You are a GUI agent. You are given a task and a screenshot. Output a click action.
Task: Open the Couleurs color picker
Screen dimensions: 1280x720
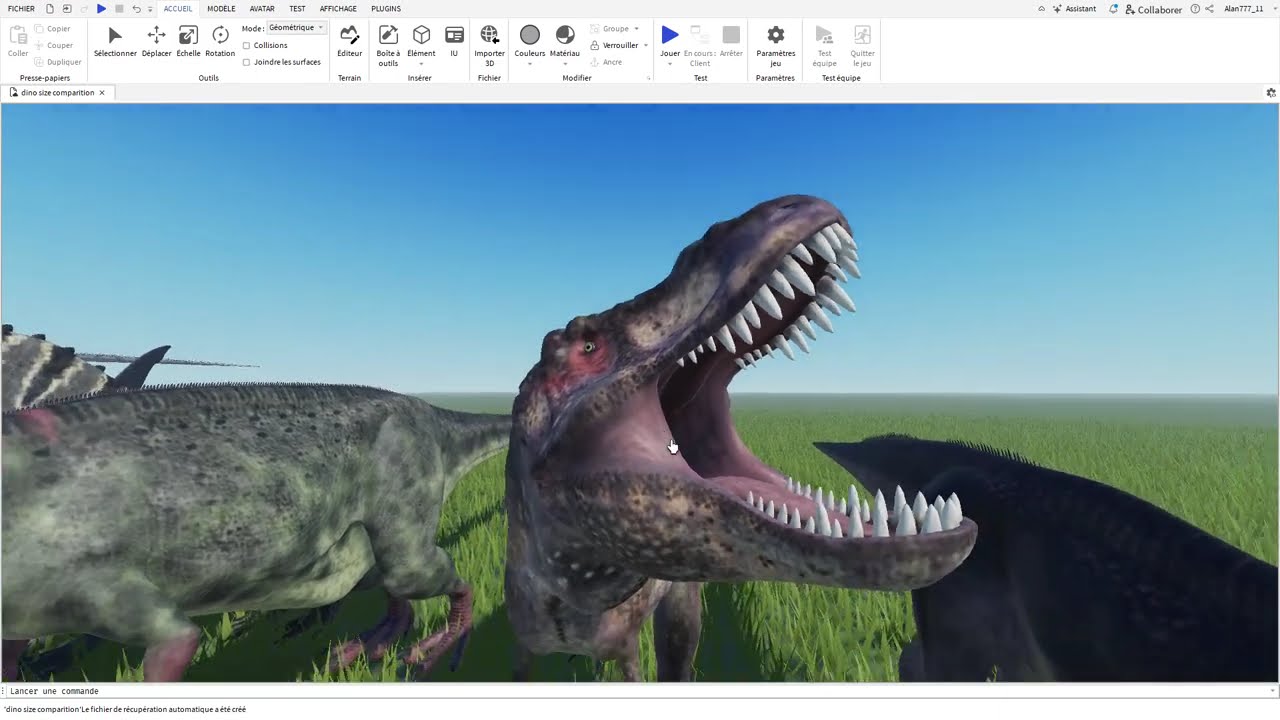point(530,41)
